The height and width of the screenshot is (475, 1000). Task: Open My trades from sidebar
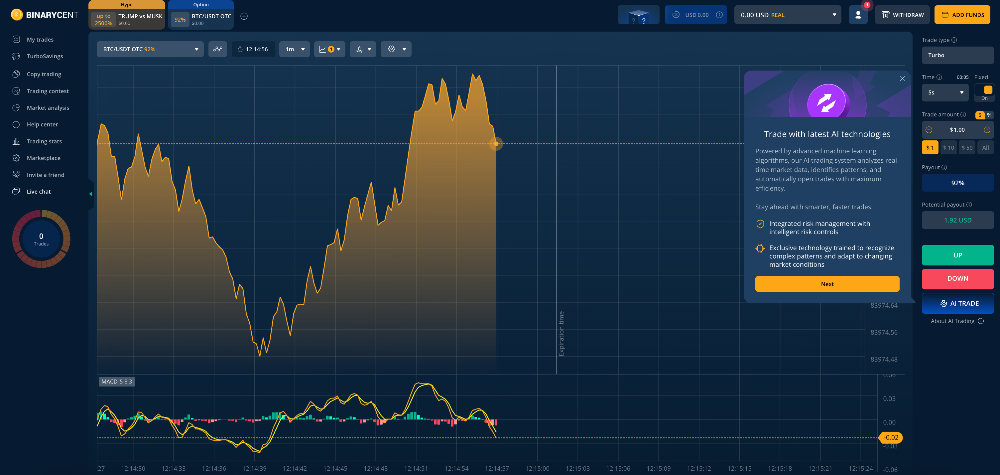coord(40,38)
